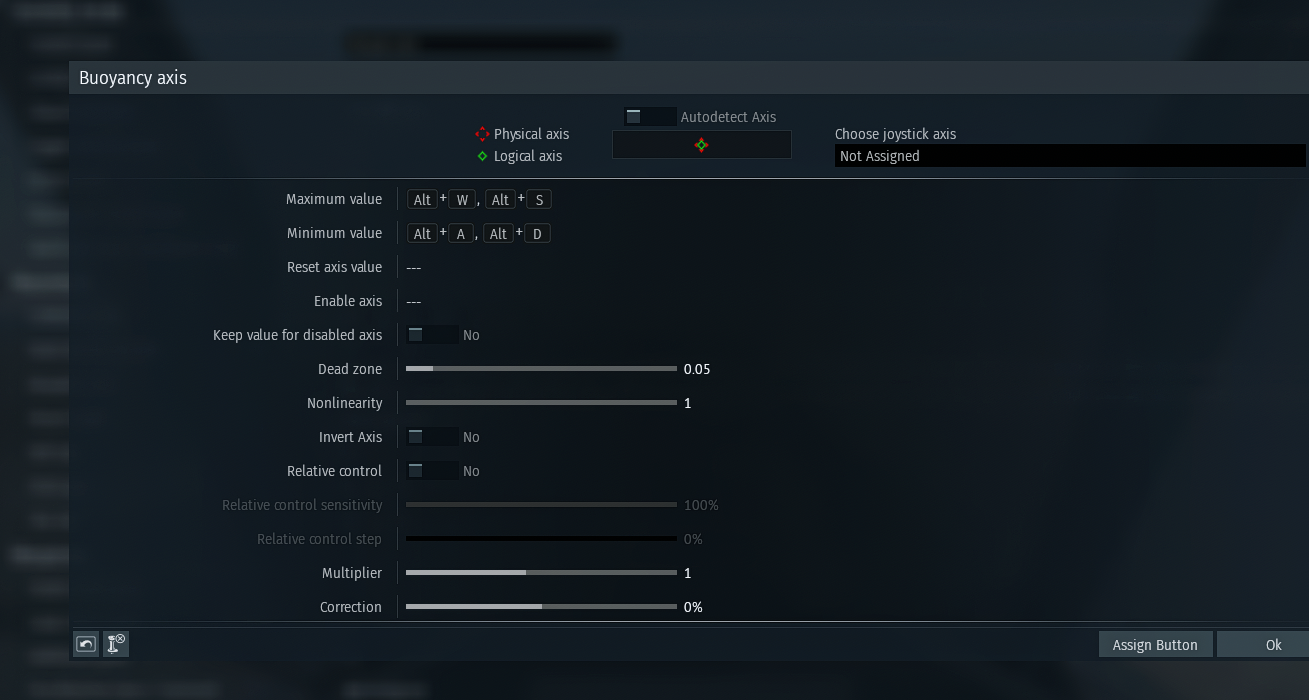Viewport: 1309px width, 700px height.
Task: Click the Buoyancy axis dialog title
Action: pos(133,78)
